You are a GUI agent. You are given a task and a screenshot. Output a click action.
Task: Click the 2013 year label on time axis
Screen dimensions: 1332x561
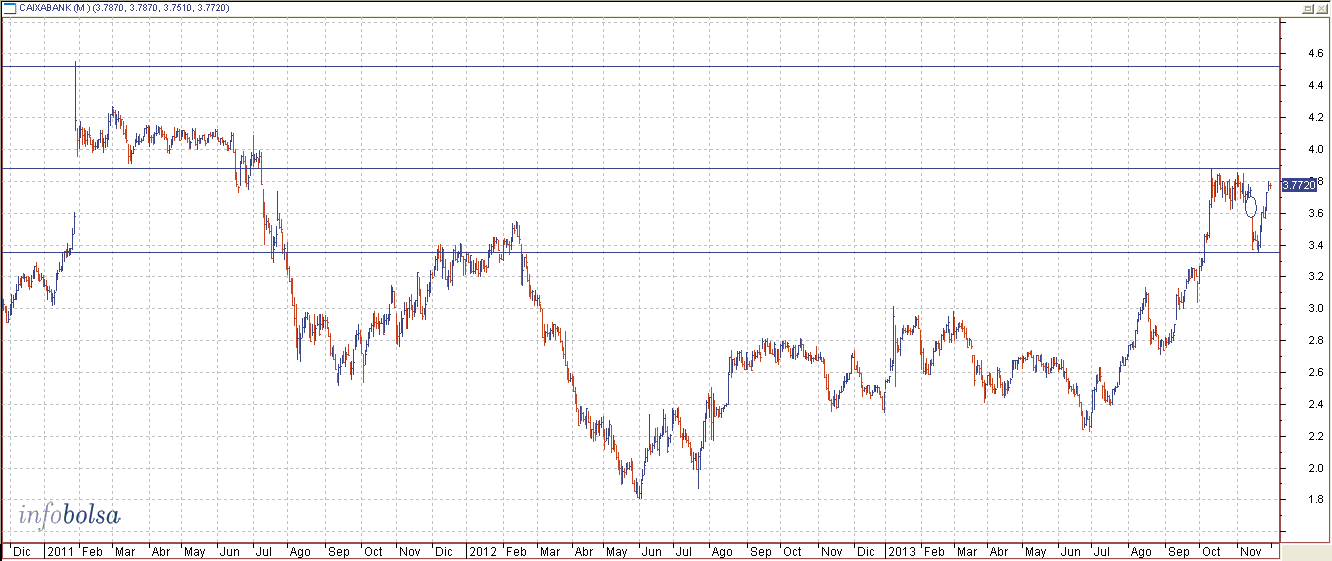click(903, 551)
